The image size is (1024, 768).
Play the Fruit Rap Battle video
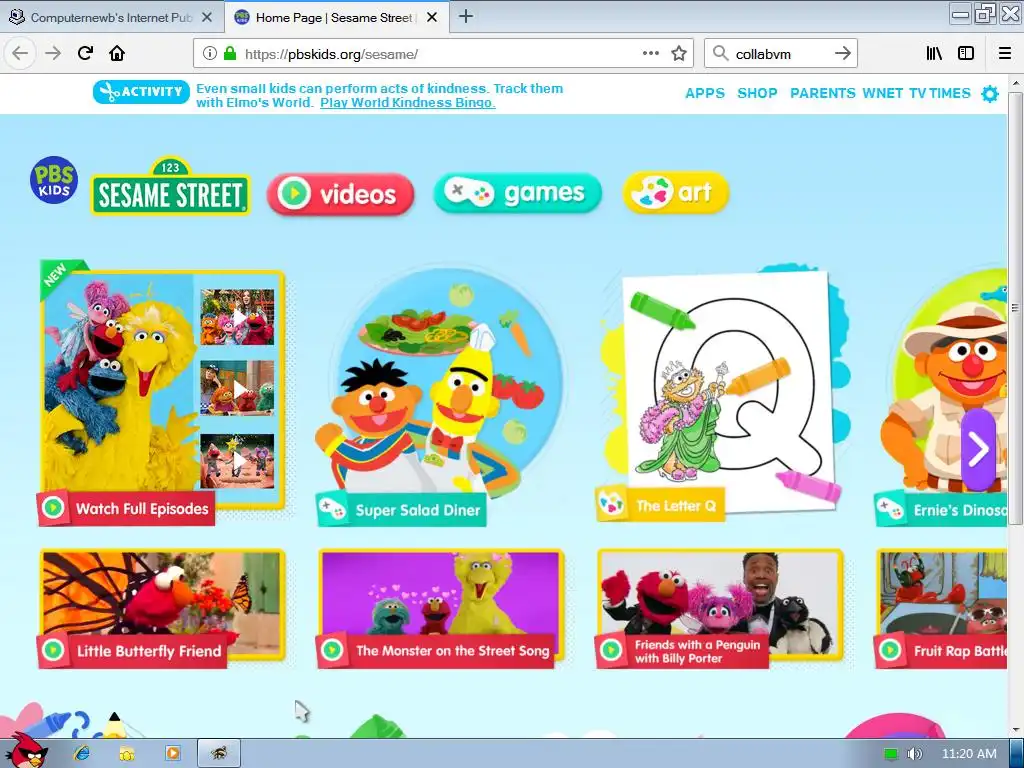click(942, 609)
